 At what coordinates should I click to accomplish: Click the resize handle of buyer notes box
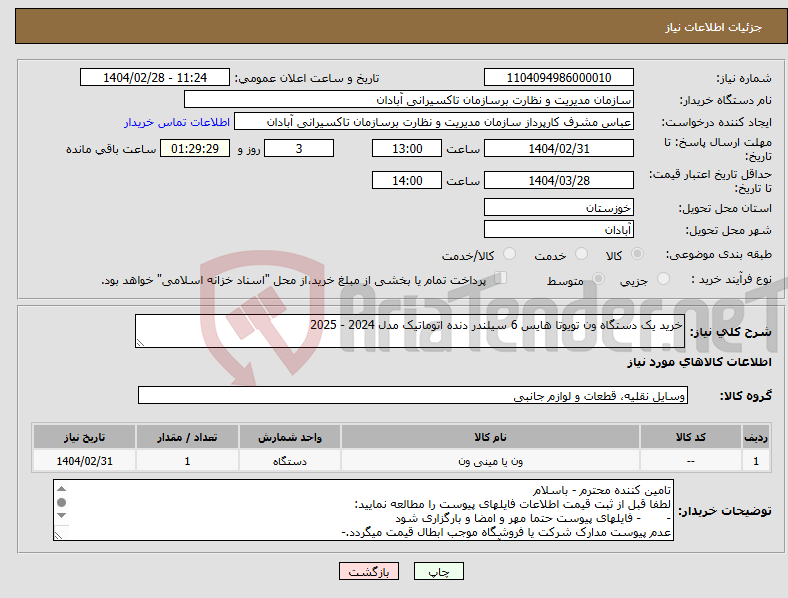click(58, 536)
